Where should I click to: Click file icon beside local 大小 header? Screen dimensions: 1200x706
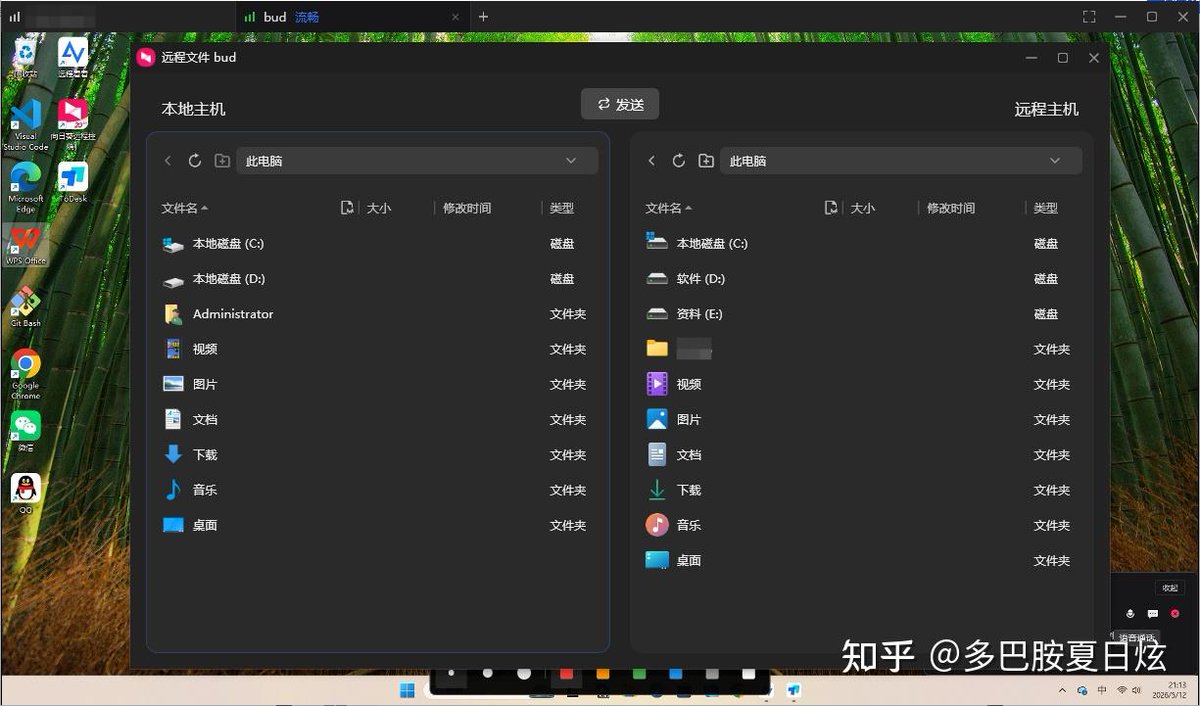click(x=347, y=208)
